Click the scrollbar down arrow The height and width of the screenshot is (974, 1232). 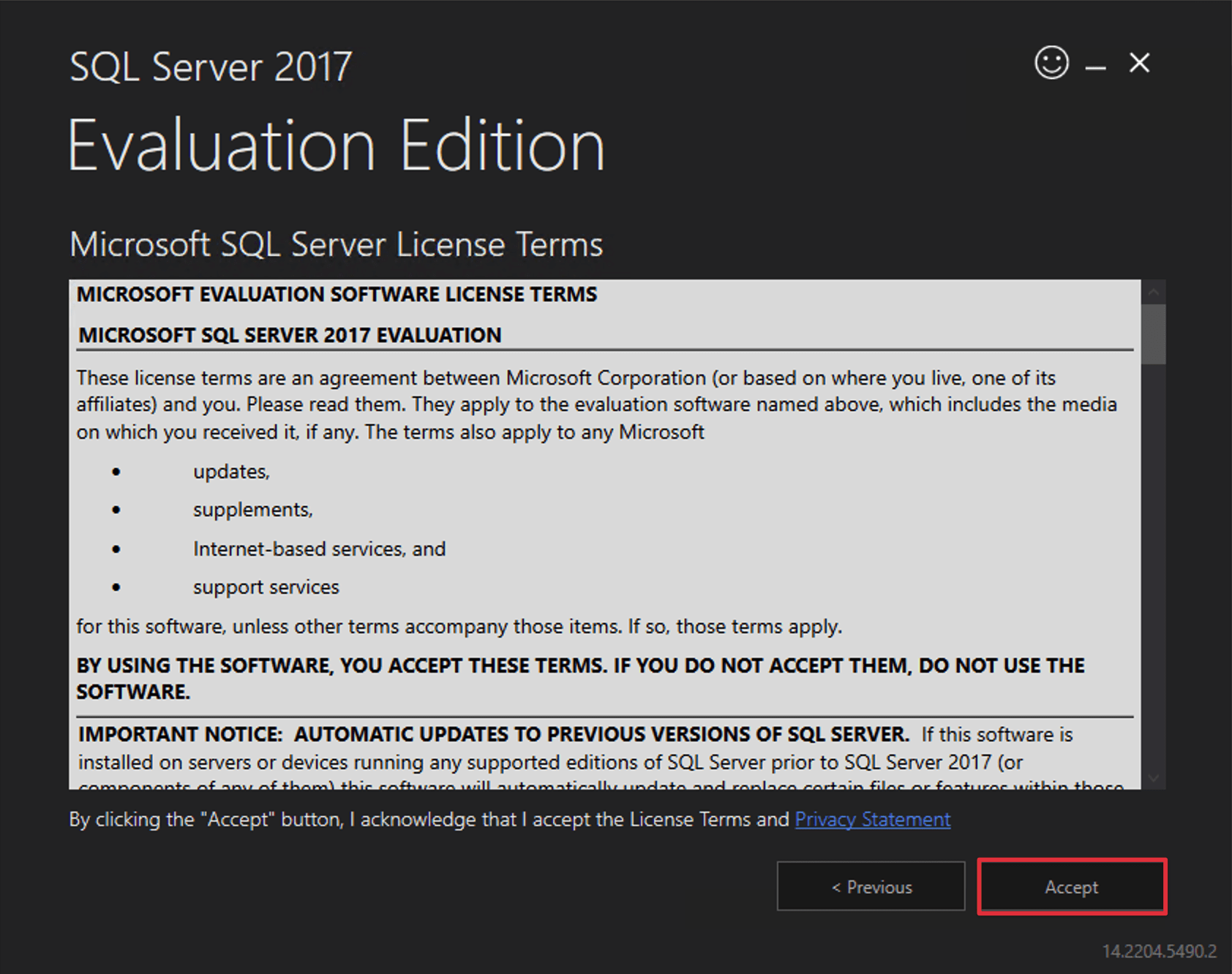coord(1154,779)
